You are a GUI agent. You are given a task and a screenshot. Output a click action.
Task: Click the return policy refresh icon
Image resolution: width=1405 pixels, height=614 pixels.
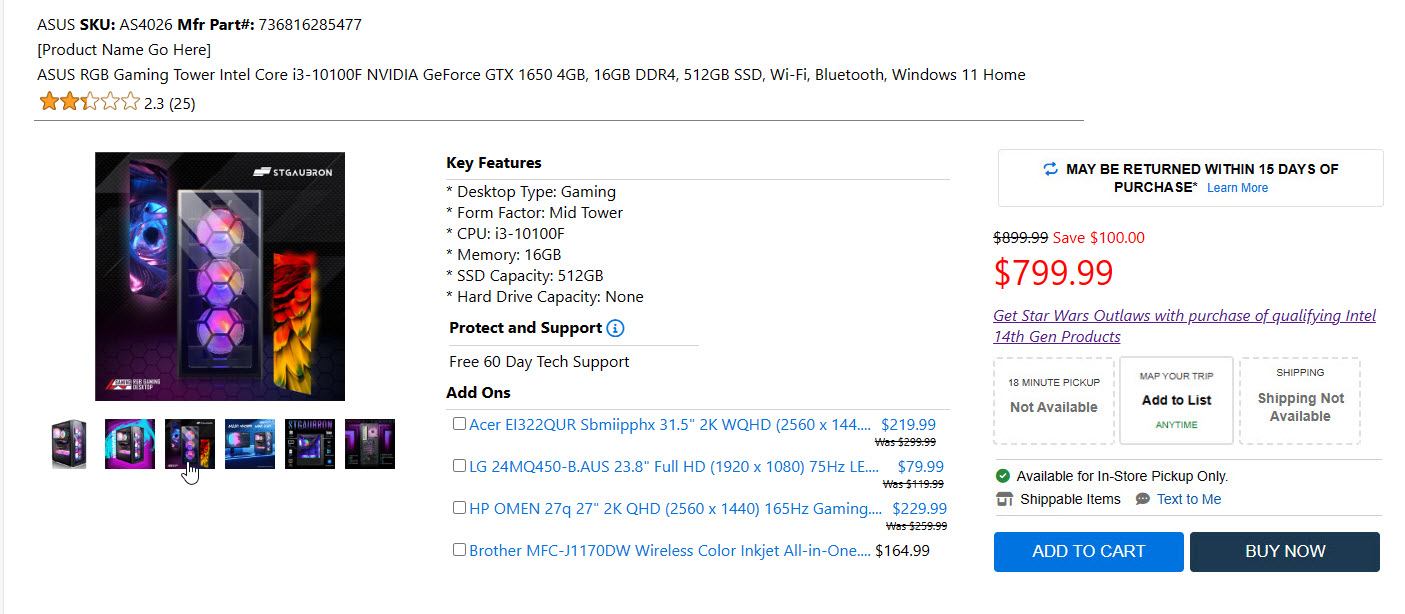(x=1050, y=169)
